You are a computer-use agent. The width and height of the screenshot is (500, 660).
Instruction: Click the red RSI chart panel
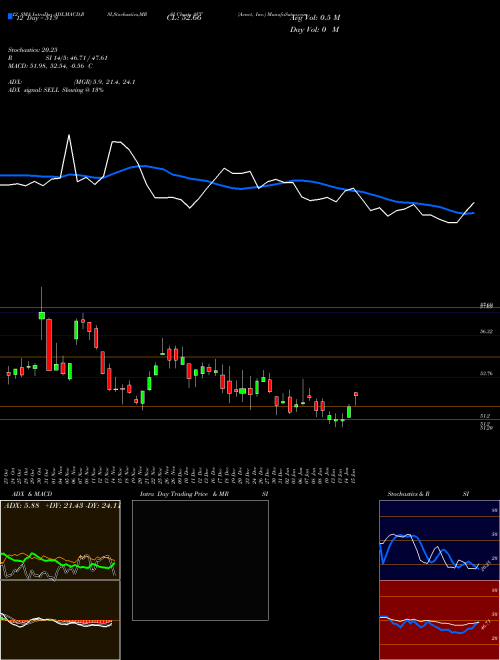click(x=439, y=620)
